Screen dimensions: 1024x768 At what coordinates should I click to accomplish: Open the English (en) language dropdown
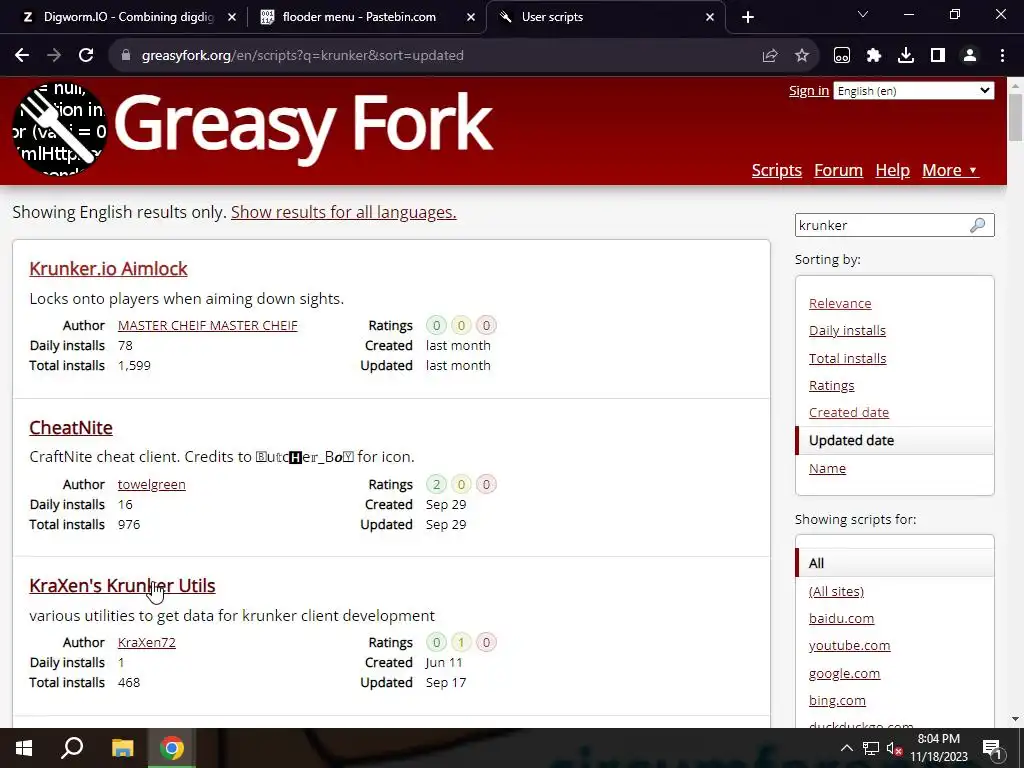(914, 91)
